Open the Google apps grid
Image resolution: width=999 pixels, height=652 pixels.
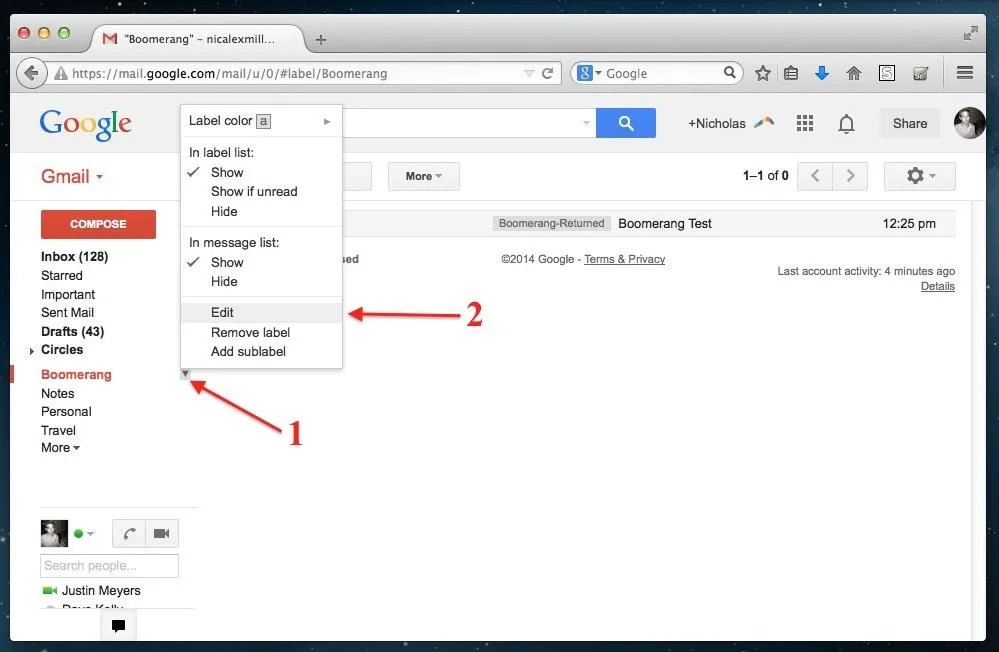(x=805, y=123)
